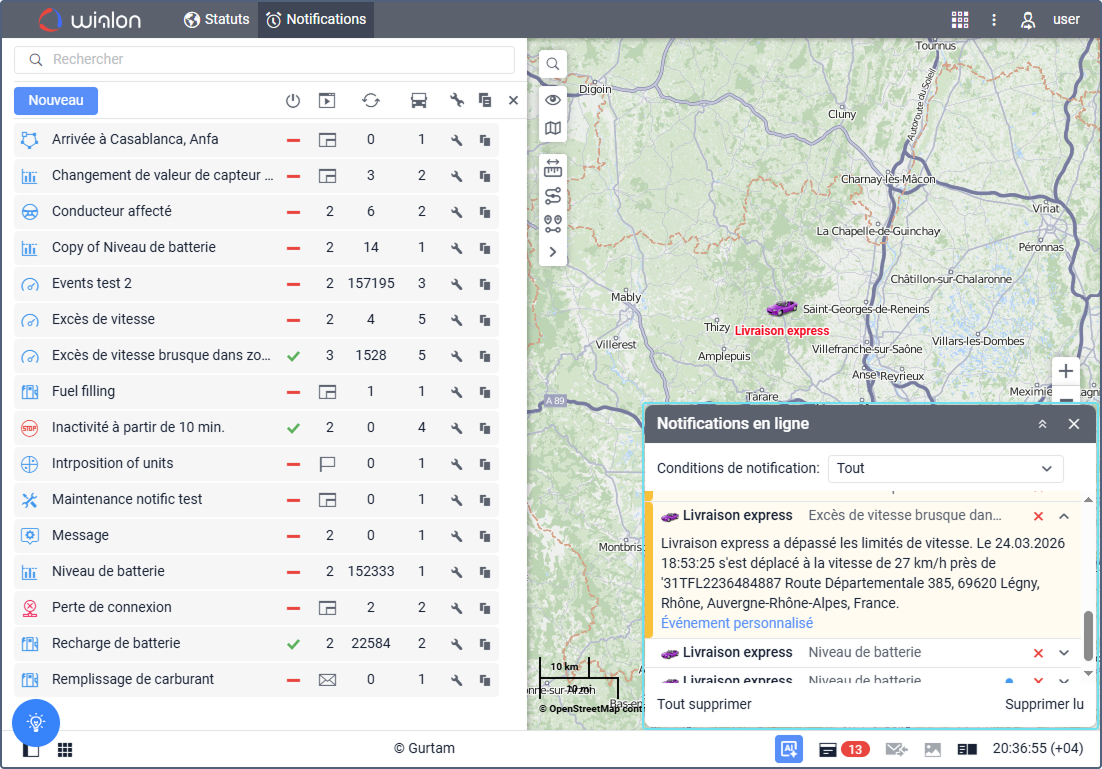Click Tout supprimer link
This screenshot has width=1102, height=769.
point(704,704)
